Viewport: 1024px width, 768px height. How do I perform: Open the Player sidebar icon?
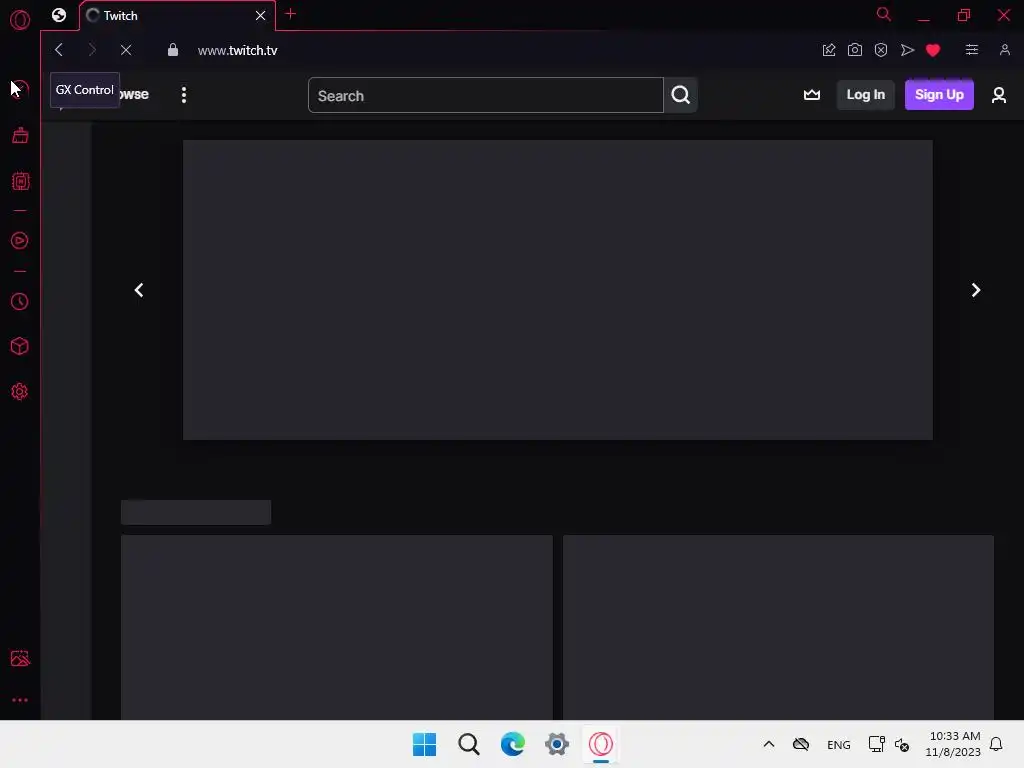20,240
